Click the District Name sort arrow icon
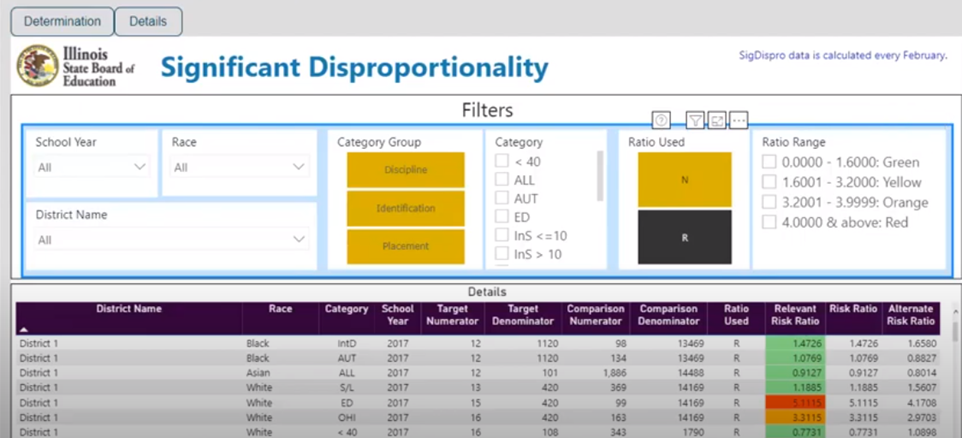Viewport: 962px width, 438px height. point(23,329)
